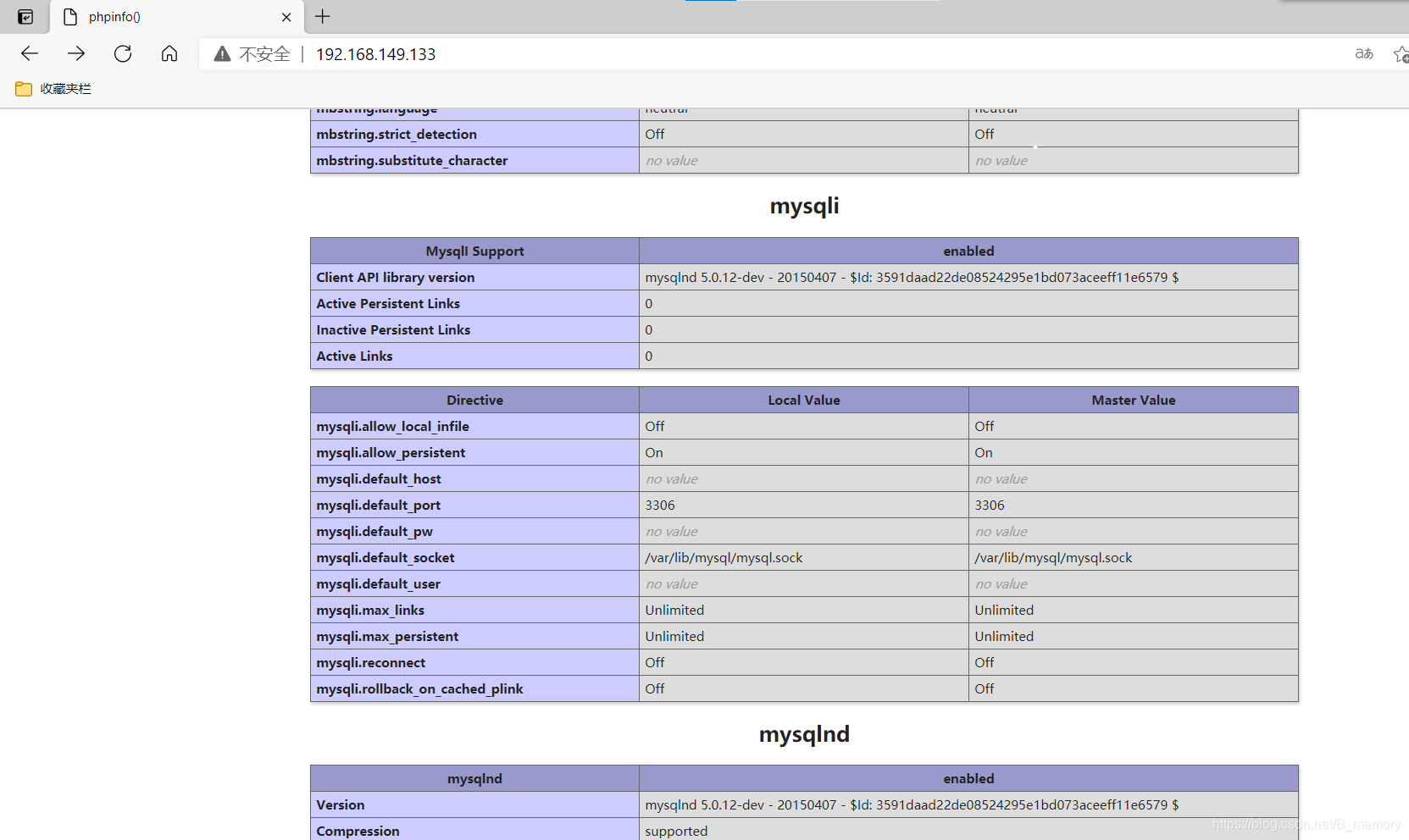Image resolution: width=1409 pixels, height=840 pixels.
Task: Select mysqli.default_host directive
Action: point(379,479)
